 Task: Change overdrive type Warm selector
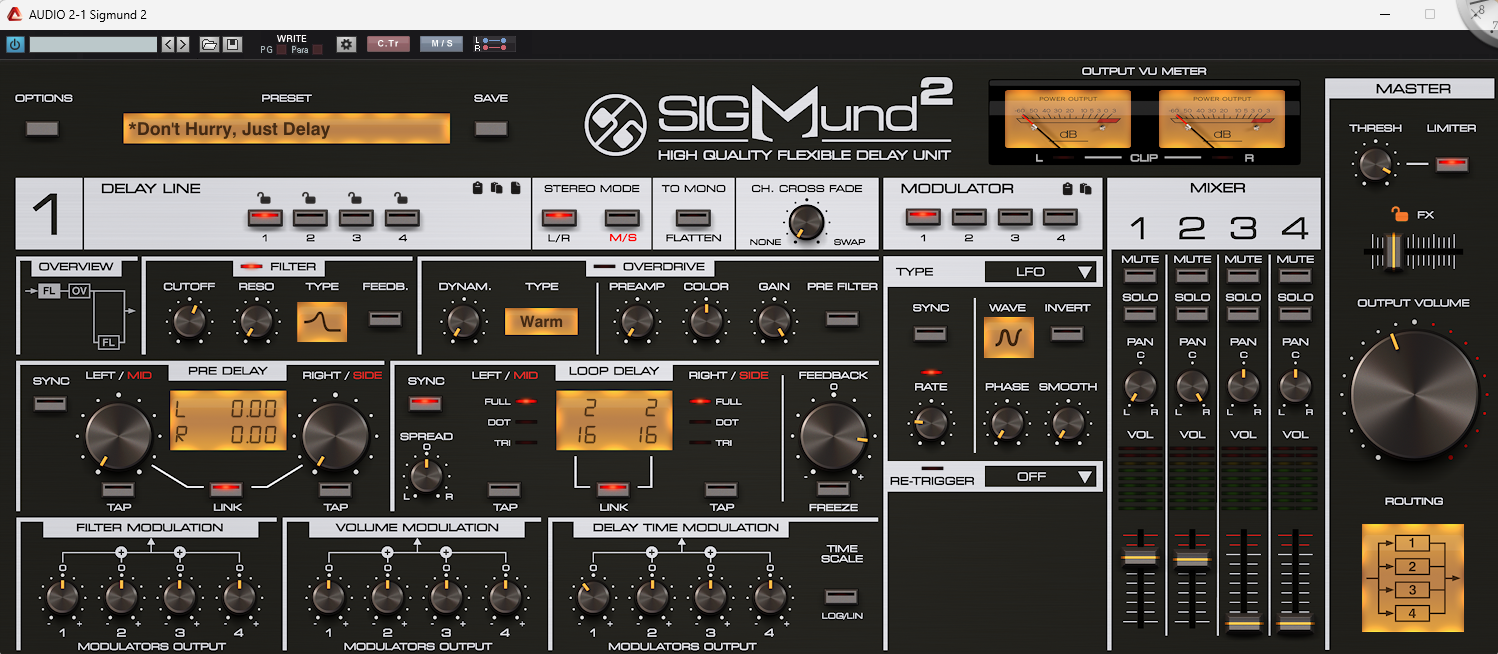pyautogui.click(x=541, y=321)
